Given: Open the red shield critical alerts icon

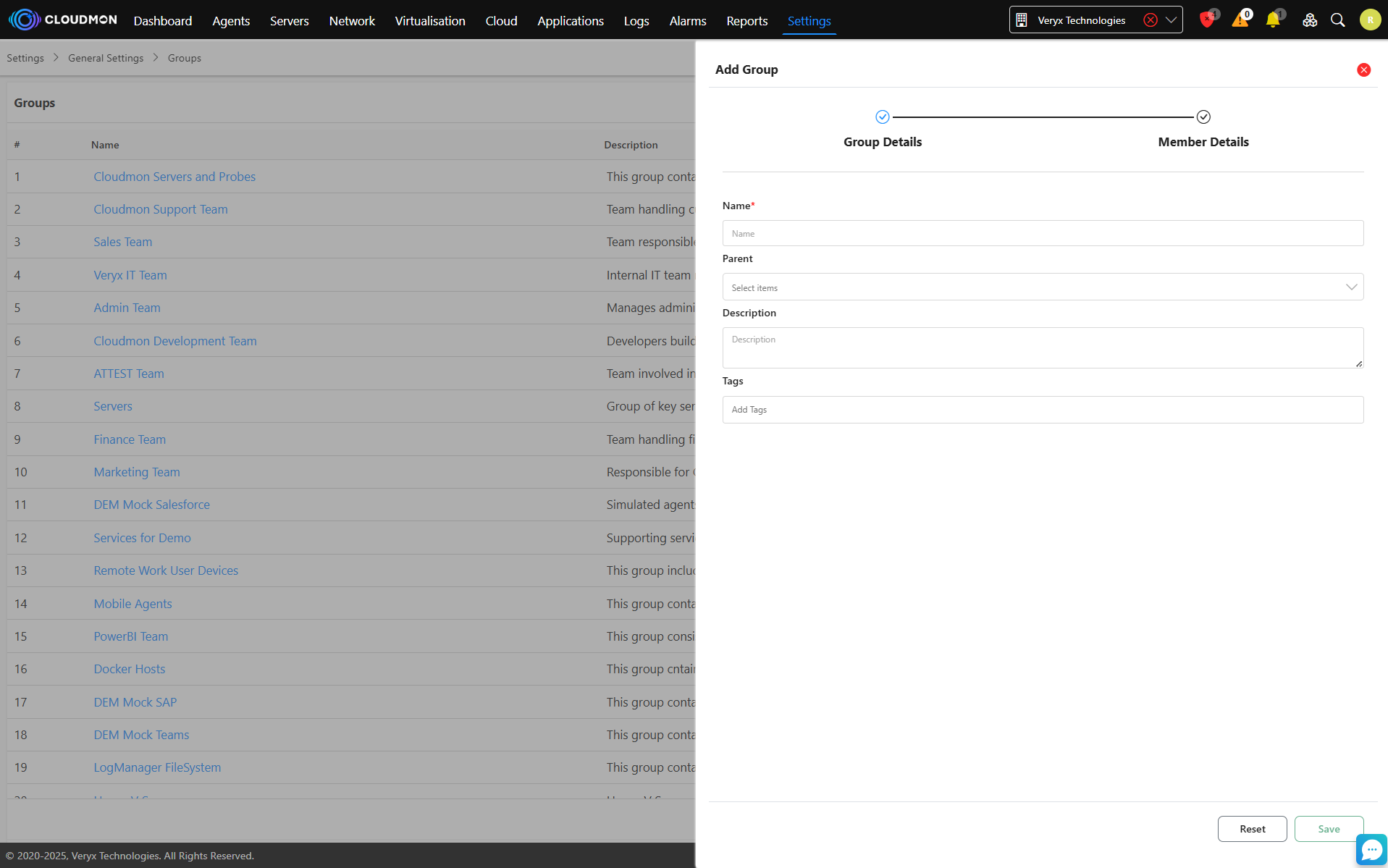Looking at the screenshot, I should coord(1206,20).
